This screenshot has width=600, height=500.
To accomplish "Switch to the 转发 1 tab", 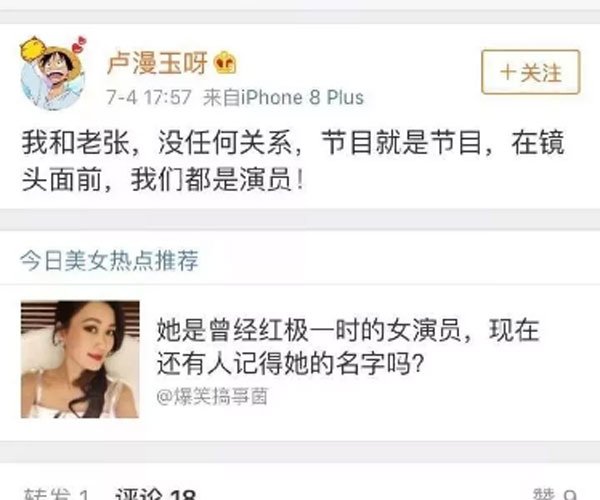I will [56, 493].
